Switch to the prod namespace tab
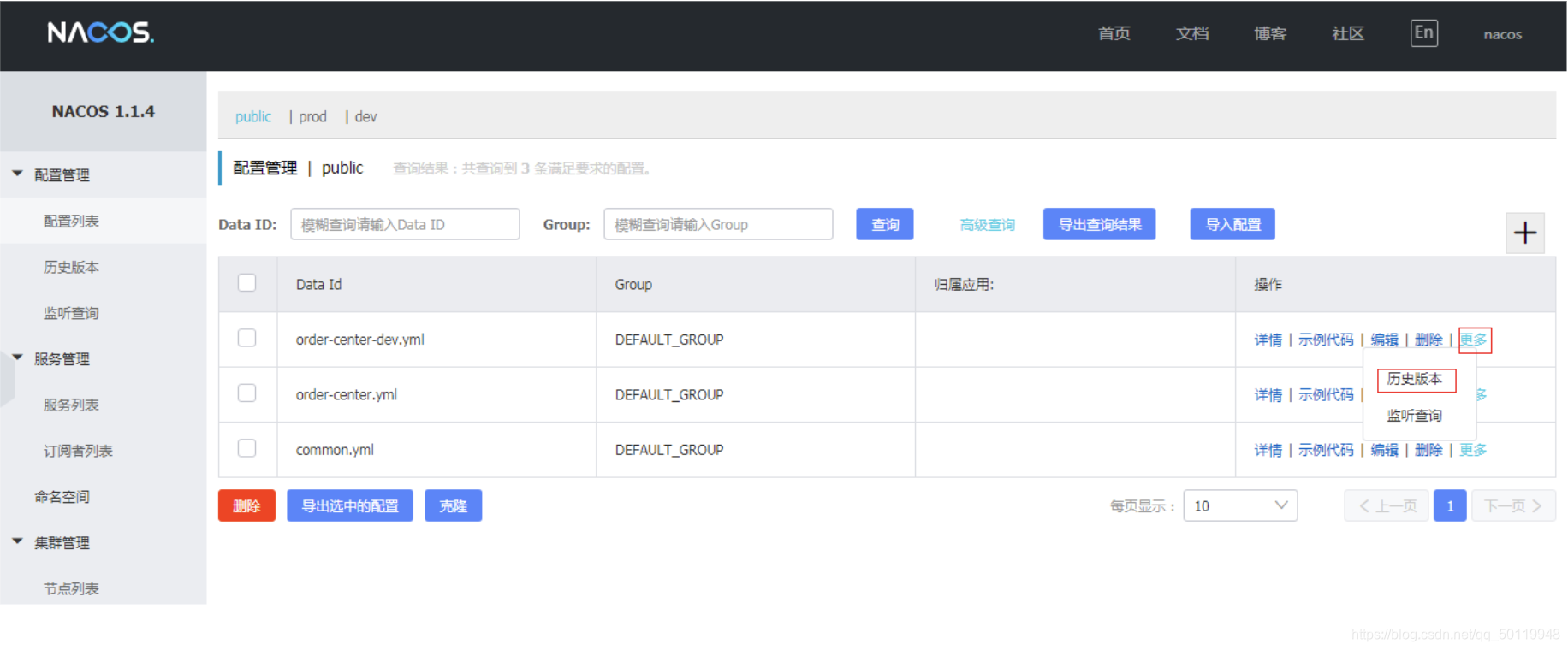Screen dimensions: 1568x650 (x=312, y=116)
